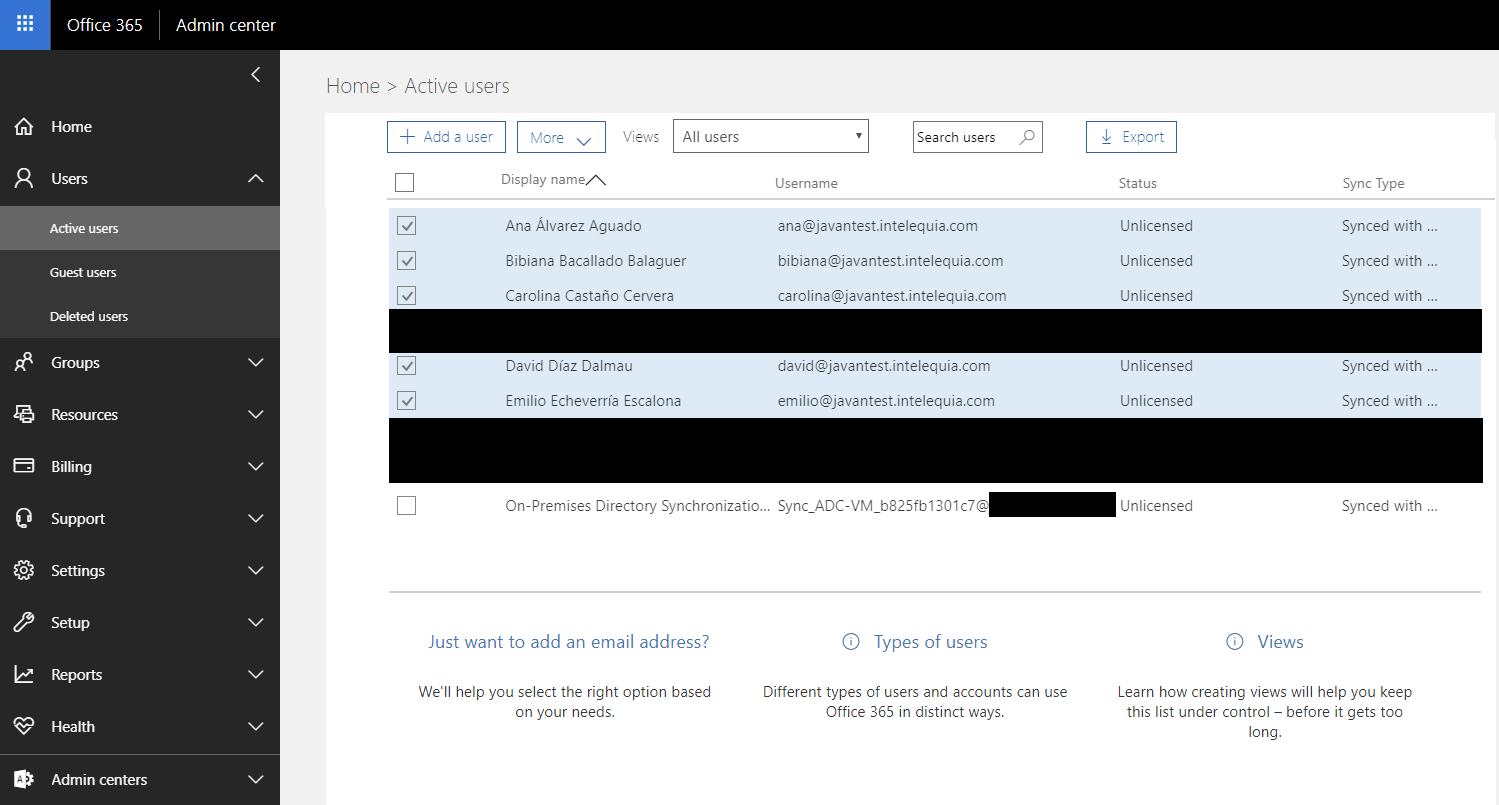The width and height of the screenshot is (1499, 805).
Task: Switch to Guest users
Action: pos(84,271)
